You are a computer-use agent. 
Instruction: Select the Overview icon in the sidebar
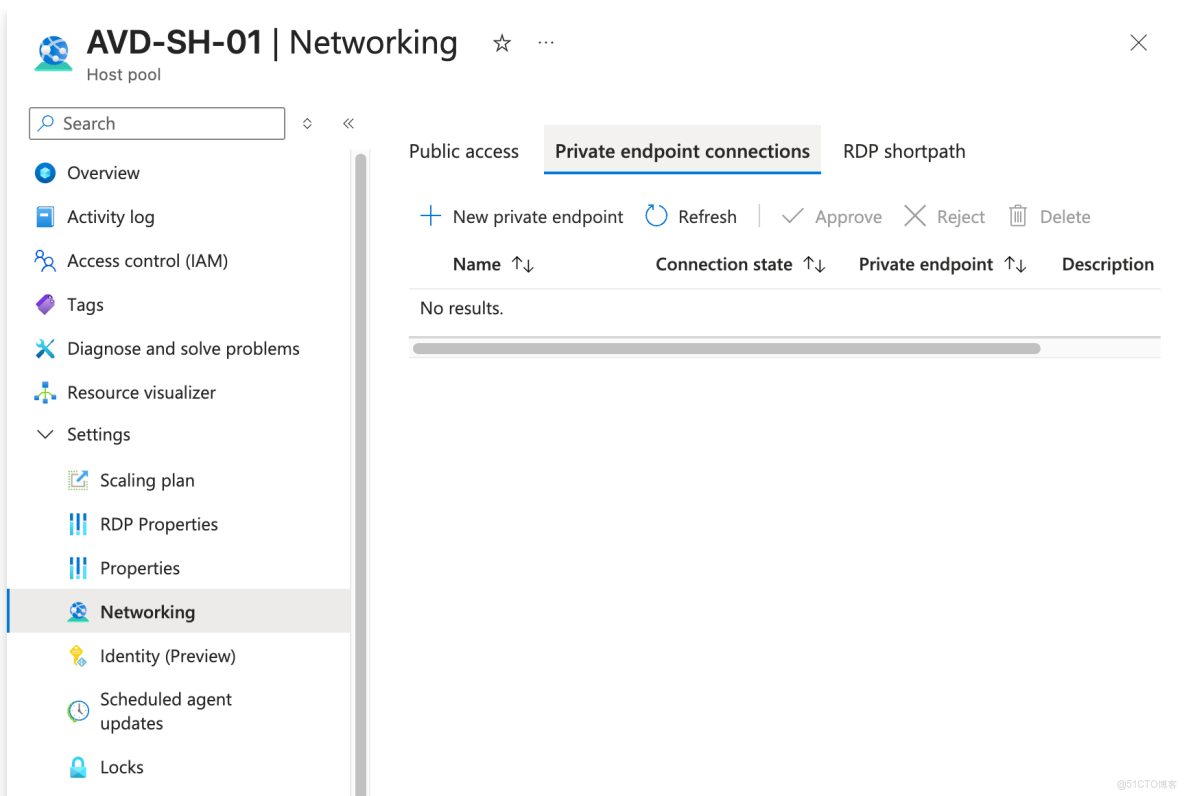click(x=44, y=172)
